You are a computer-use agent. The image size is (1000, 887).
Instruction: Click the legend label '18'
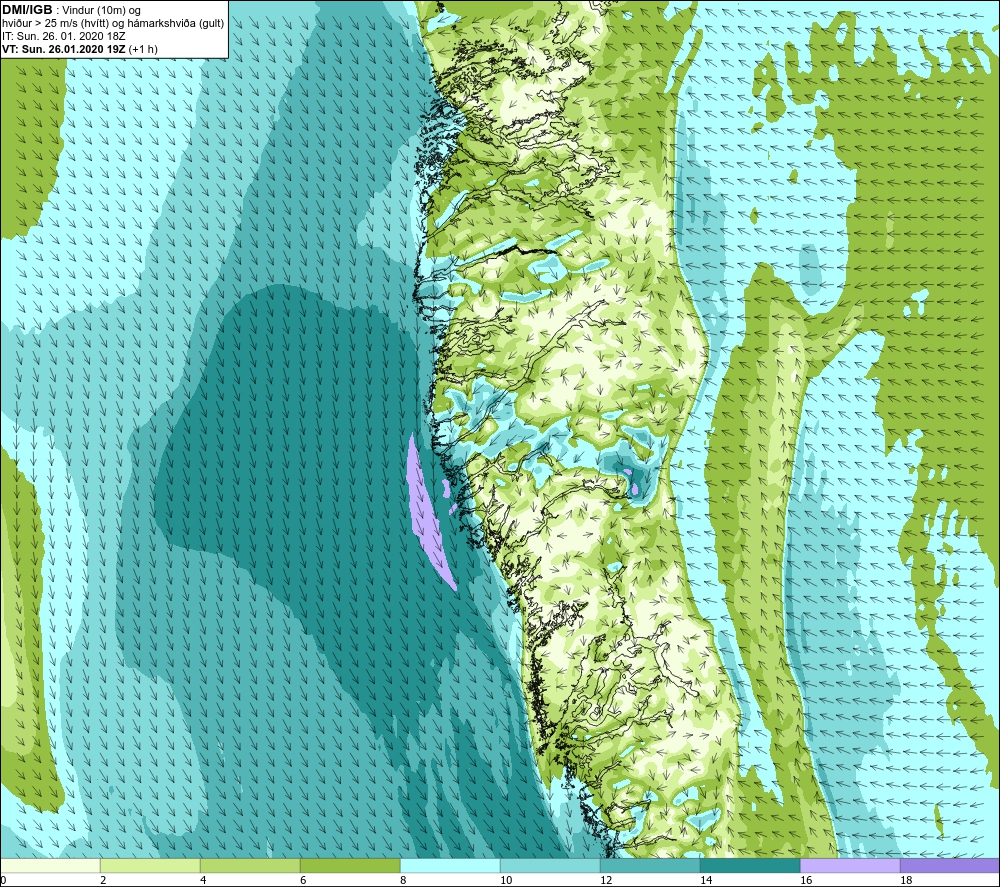[906, 880]
